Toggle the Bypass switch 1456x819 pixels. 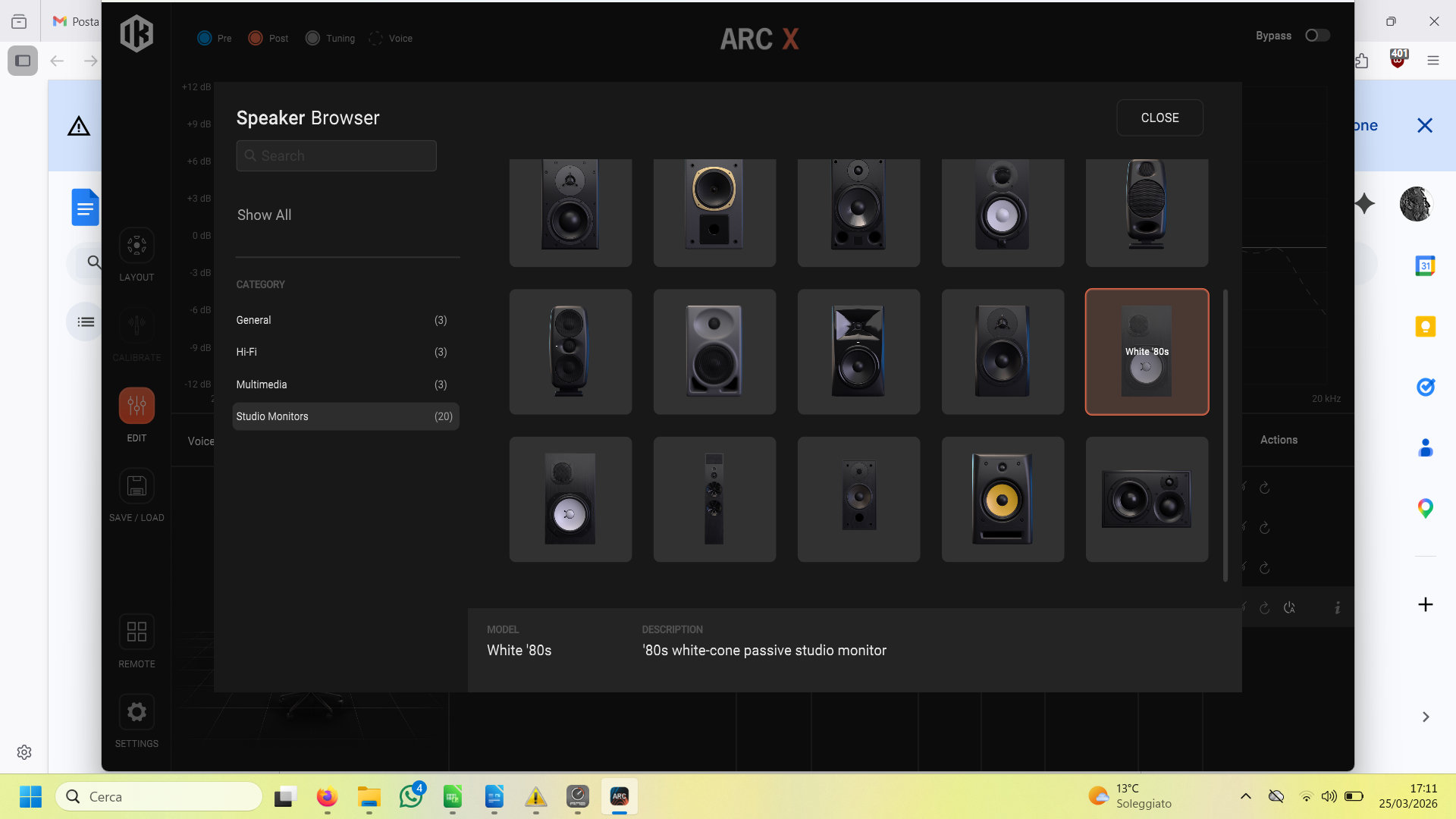1317,36
